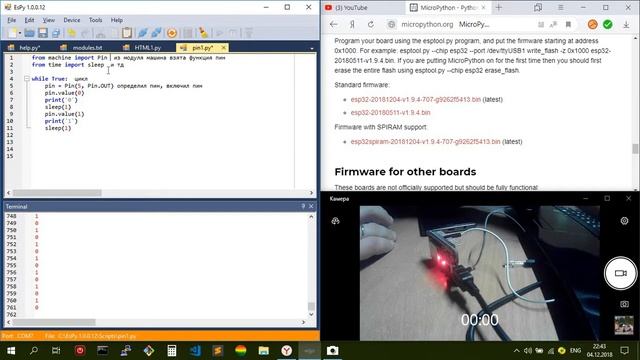Close the pin1.py tab
Screen dimensions: 640x360
pyautogui.click(x=223, y=48)
